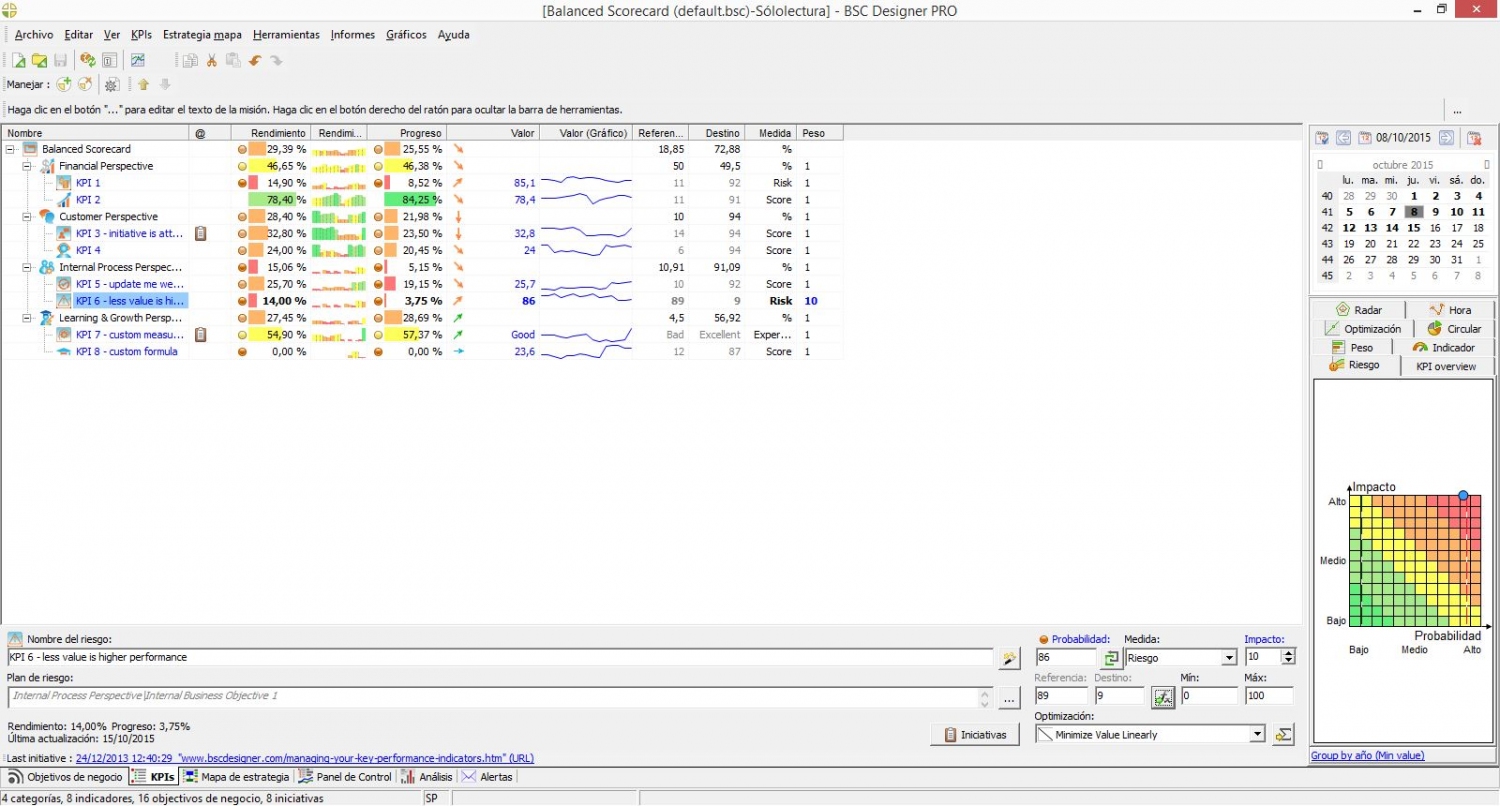
Task: Collapse the Customer Perspective tree node
Action: point(27,217)
